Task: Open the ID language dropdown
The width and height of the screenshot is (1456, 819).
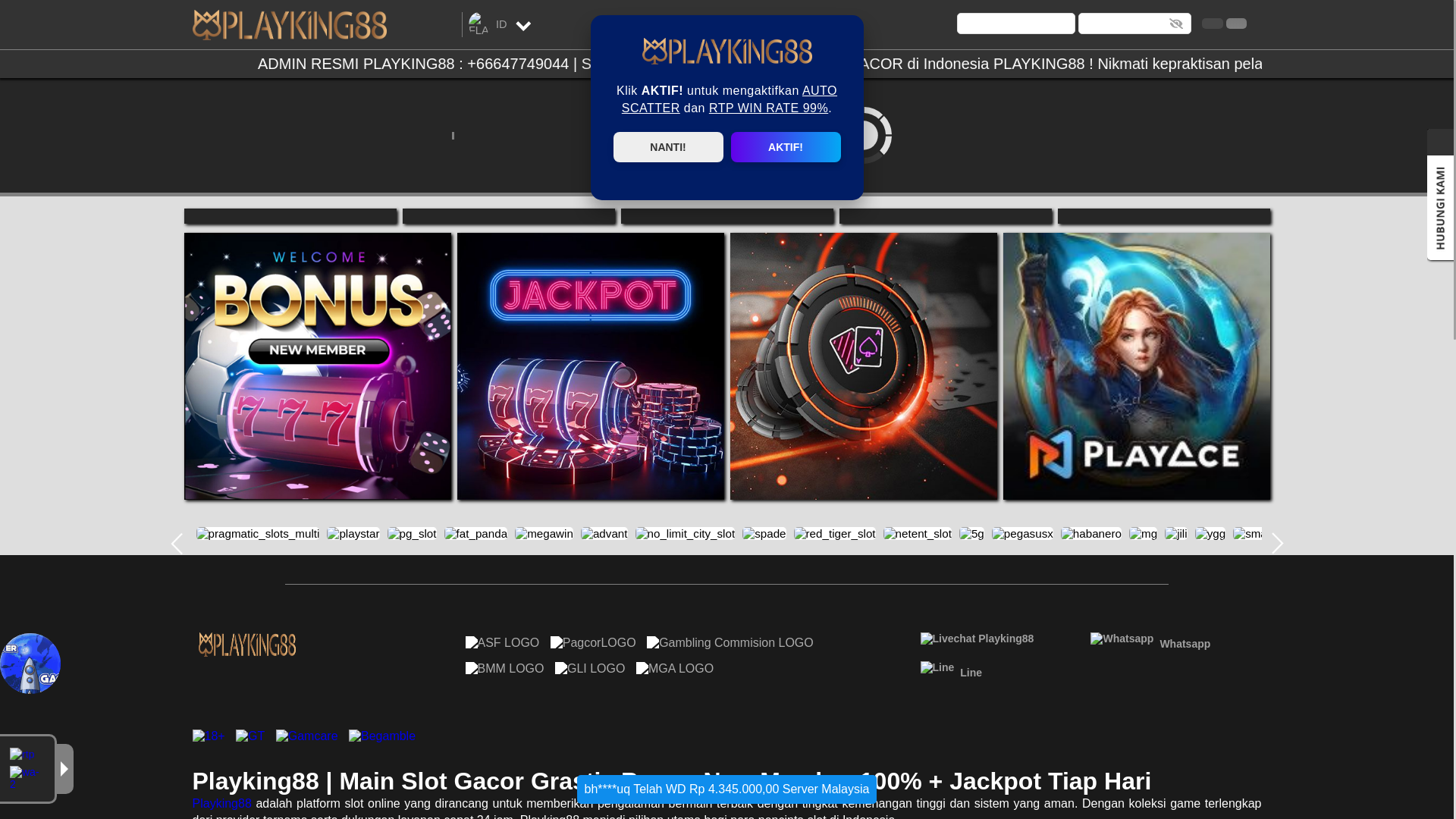Action: (500, 25)
